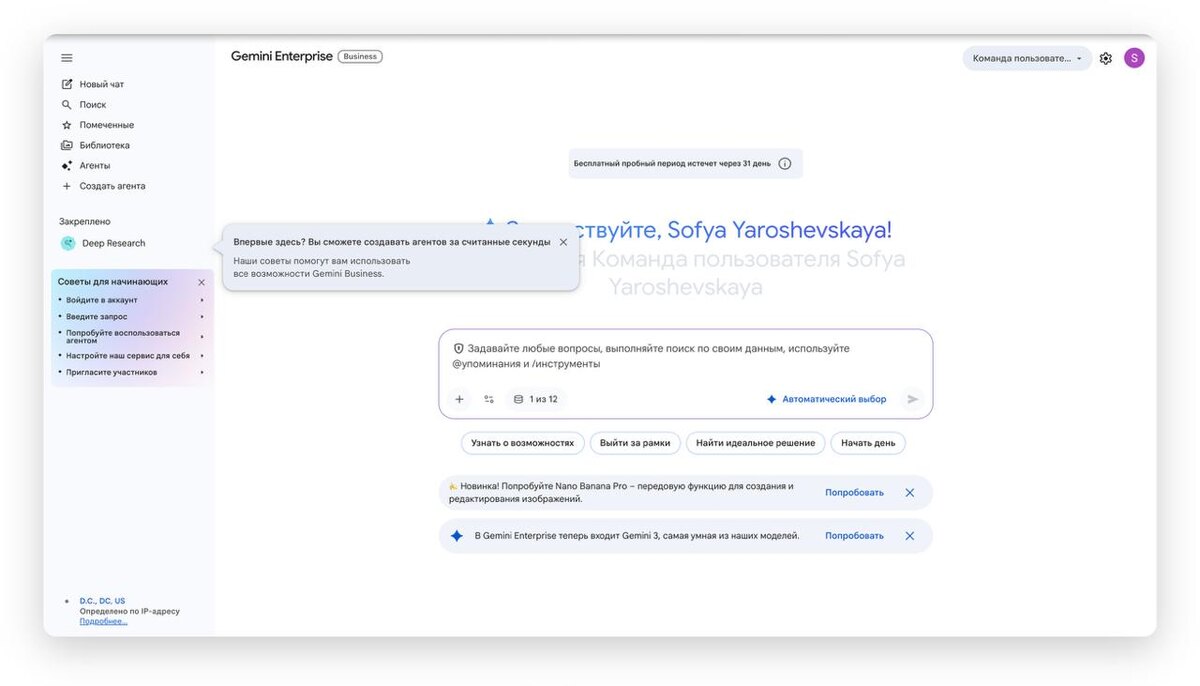Open the Автоматический выбор model selector
This screenshot has width=1200, height=686.
point(826,399)
